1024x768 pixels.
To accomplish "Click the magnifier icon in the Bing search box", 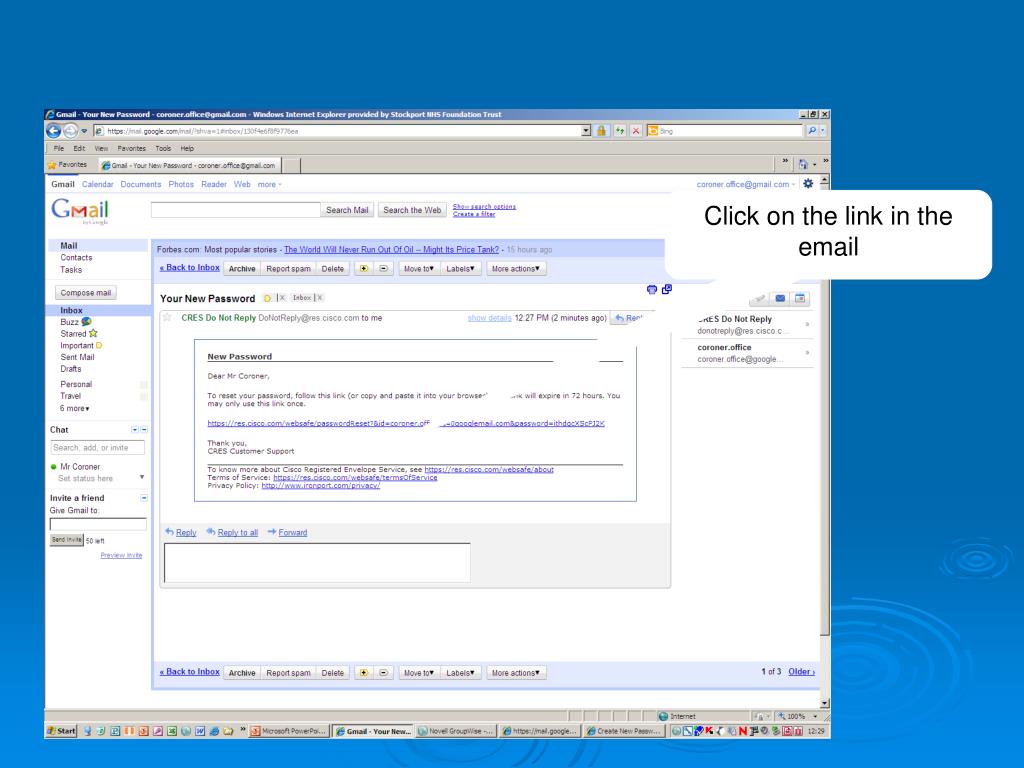I will [x=812, y=131].
